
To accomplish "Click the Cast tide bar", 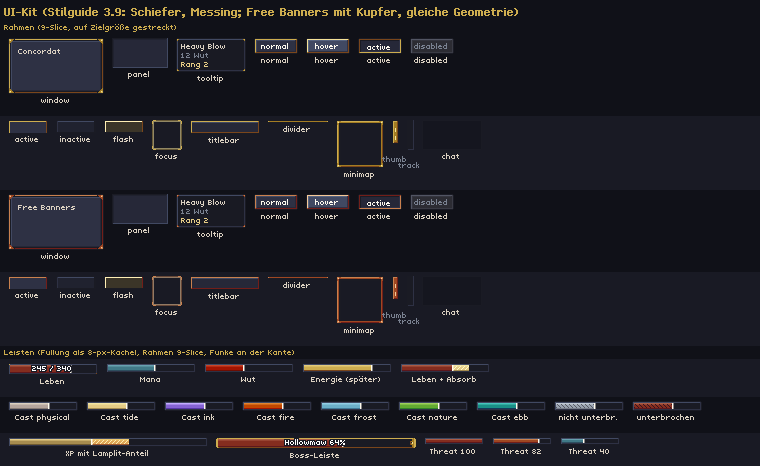I will tap(121, 406).
